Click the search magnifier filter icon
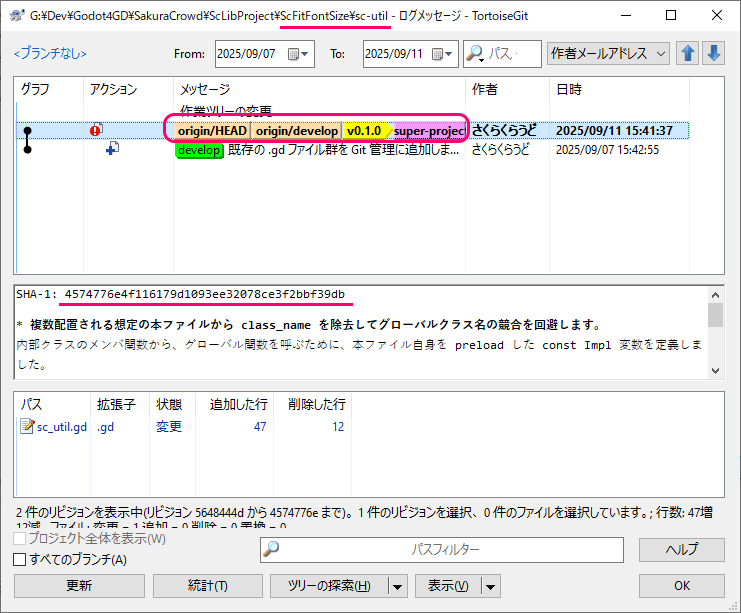This screenshot has height=613, width=741. (x=475, y=54)
